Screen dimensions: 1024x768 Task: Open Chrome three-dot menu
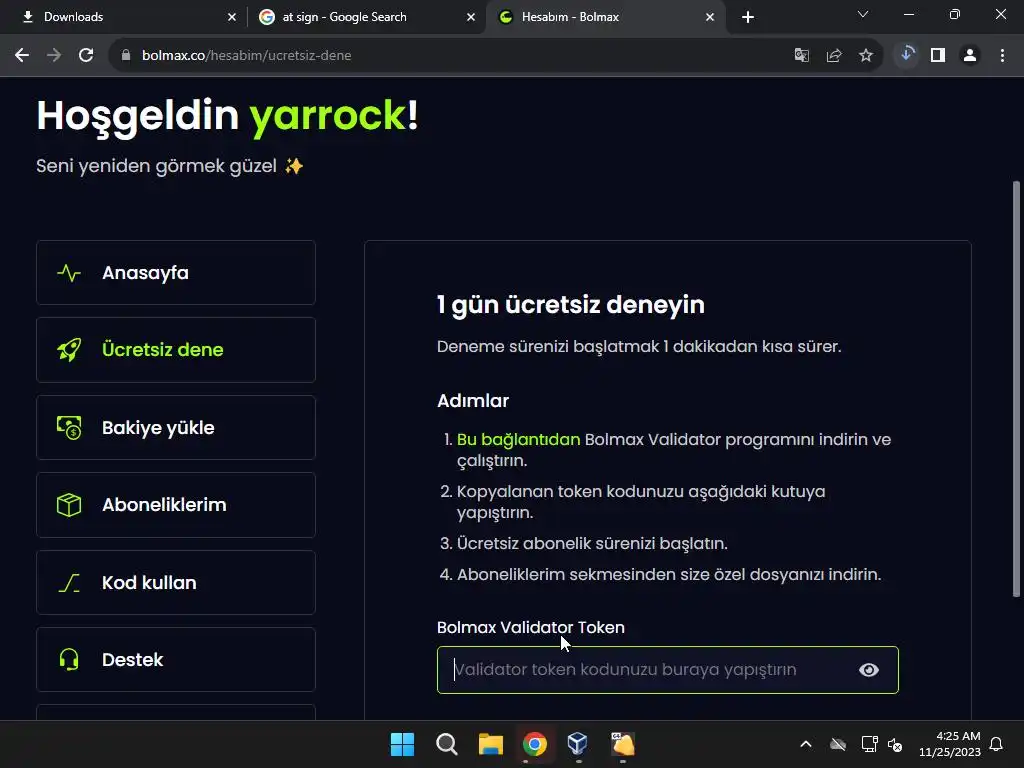coord(1002,56)
